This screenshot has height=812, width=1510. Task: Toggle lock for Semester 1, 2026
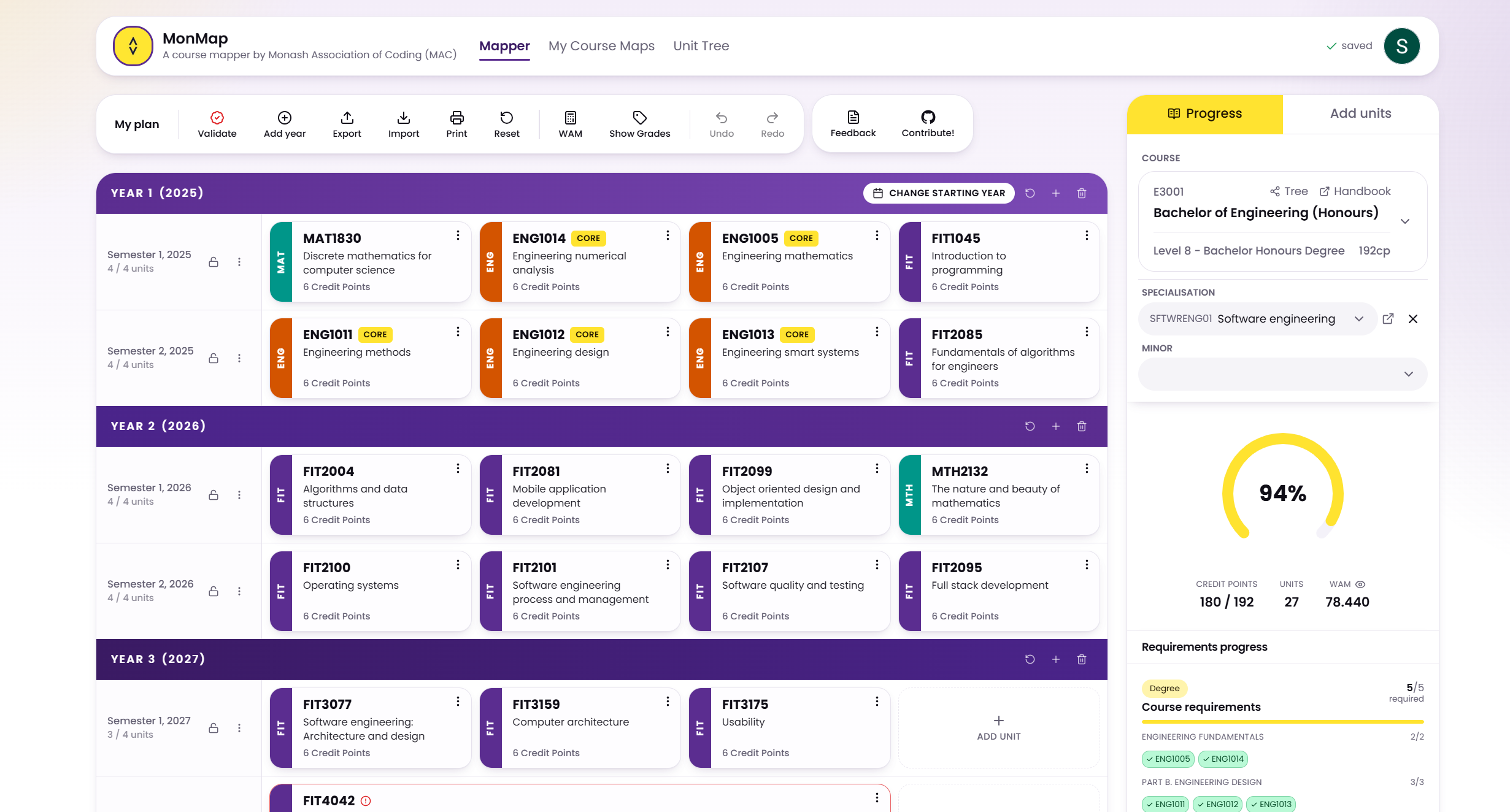pyautogui.click(x=214, y=495)
